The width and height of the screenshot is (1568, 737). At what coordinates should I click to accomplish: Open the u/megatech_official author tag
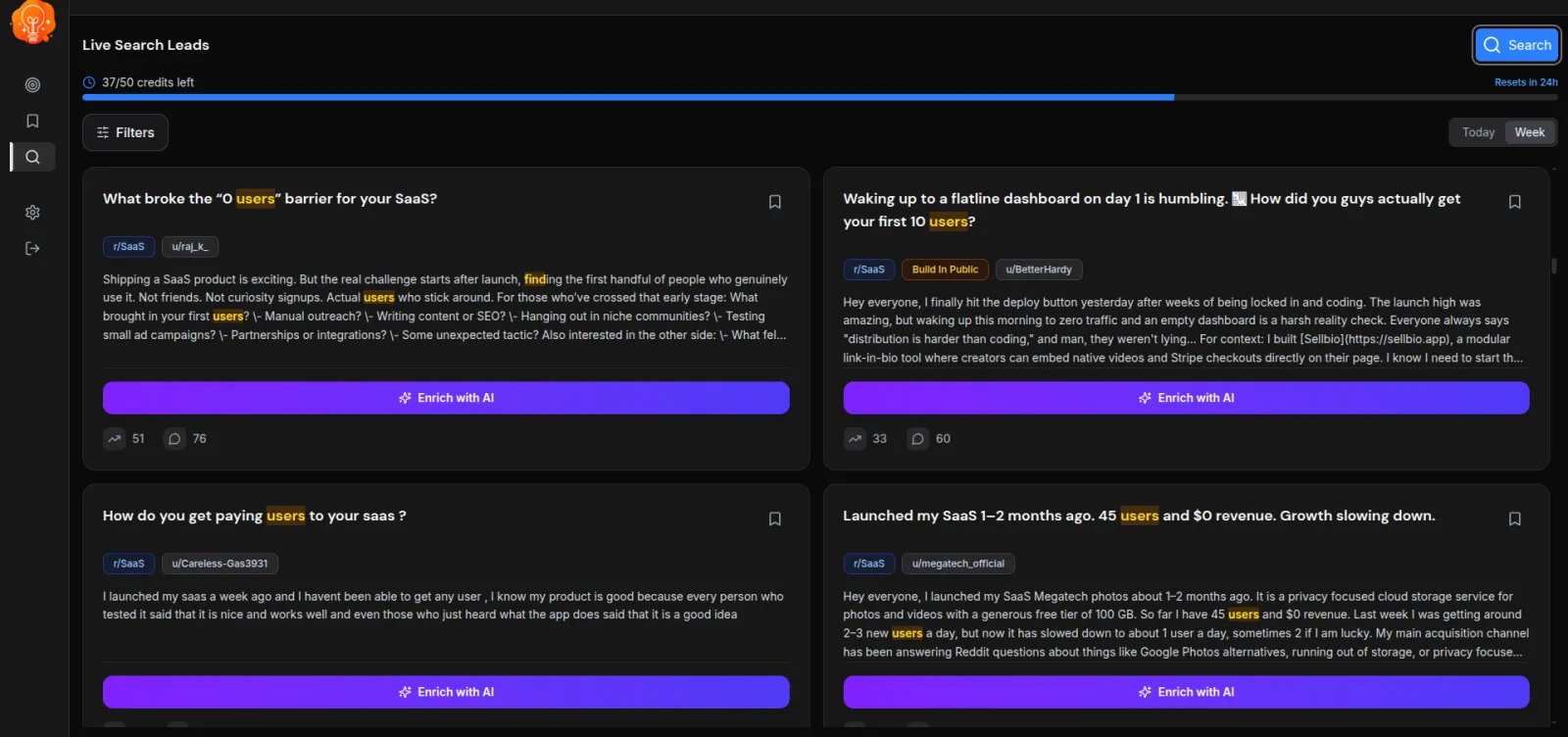pyautogui.click(x=958, y=564)
